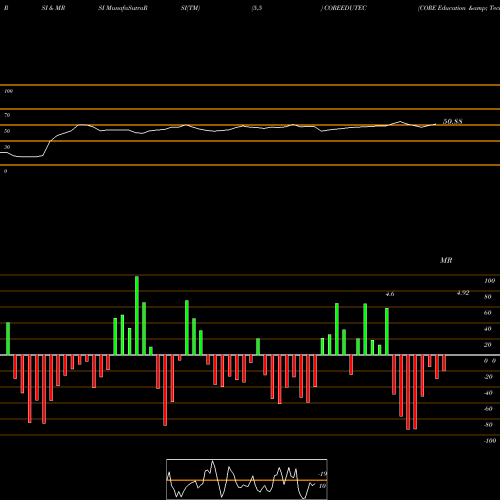Click the "SI & MR" header text

click(x=53, y=8)
